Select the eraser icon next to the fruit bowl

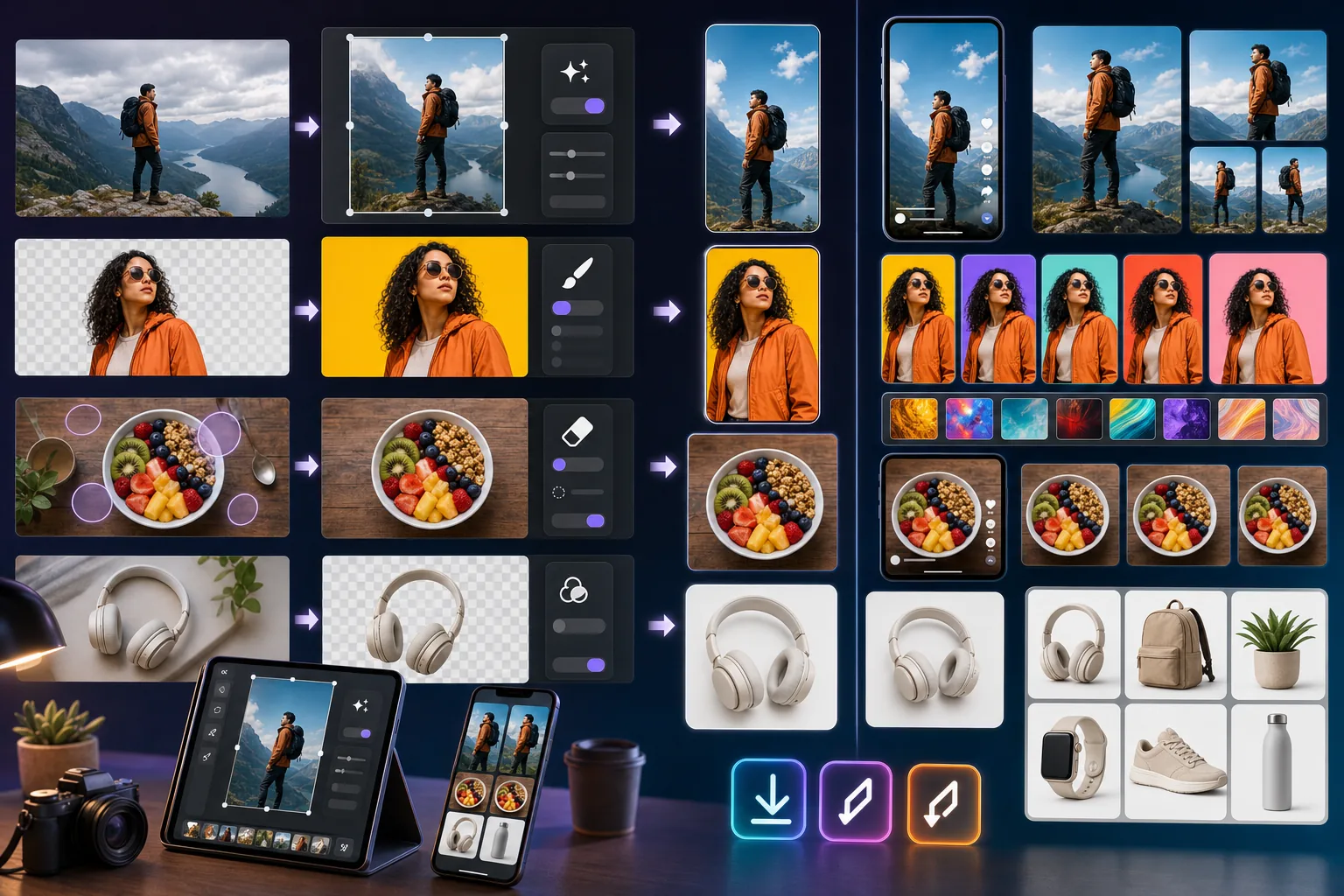point(577,431)
